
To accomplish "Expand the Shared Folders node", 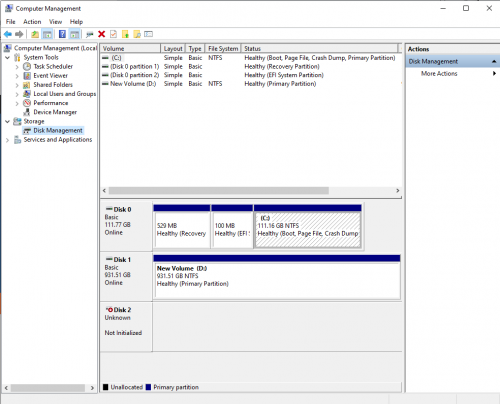I will point(17,85).
